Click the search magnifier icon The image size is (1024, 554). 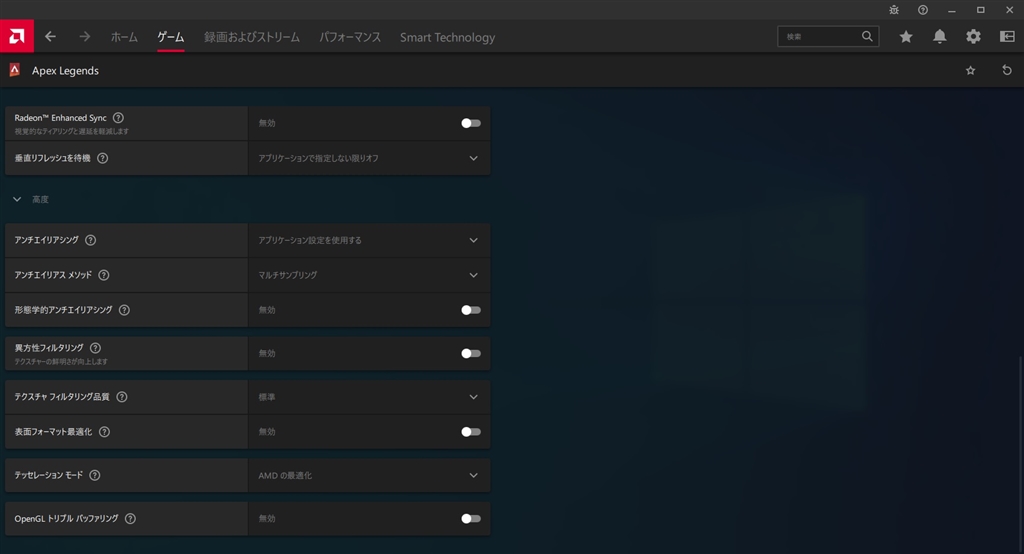pyautogui.click(x=867, y=37)
